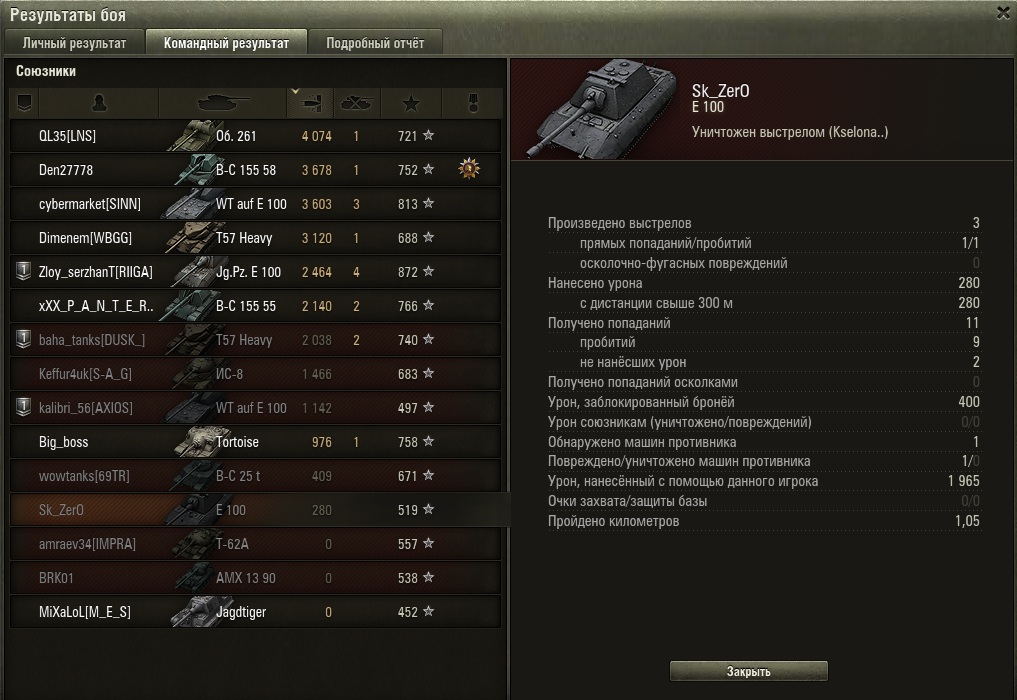
Task: Sort by damage dealt shell icon
Action: (310, 103)
